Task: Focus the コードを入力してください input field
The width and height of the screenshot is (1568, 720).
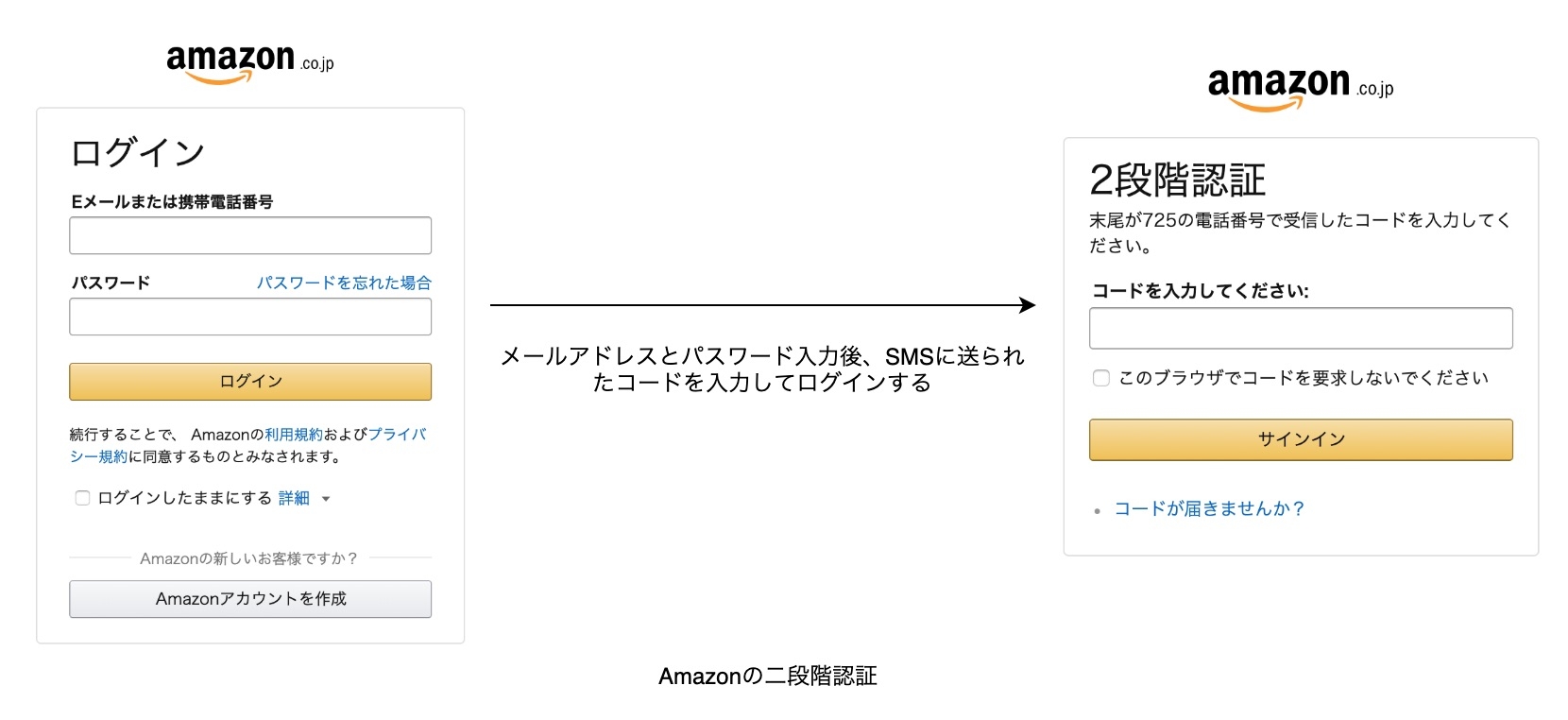Action: pyautogui.click(x=1301, y=328)
